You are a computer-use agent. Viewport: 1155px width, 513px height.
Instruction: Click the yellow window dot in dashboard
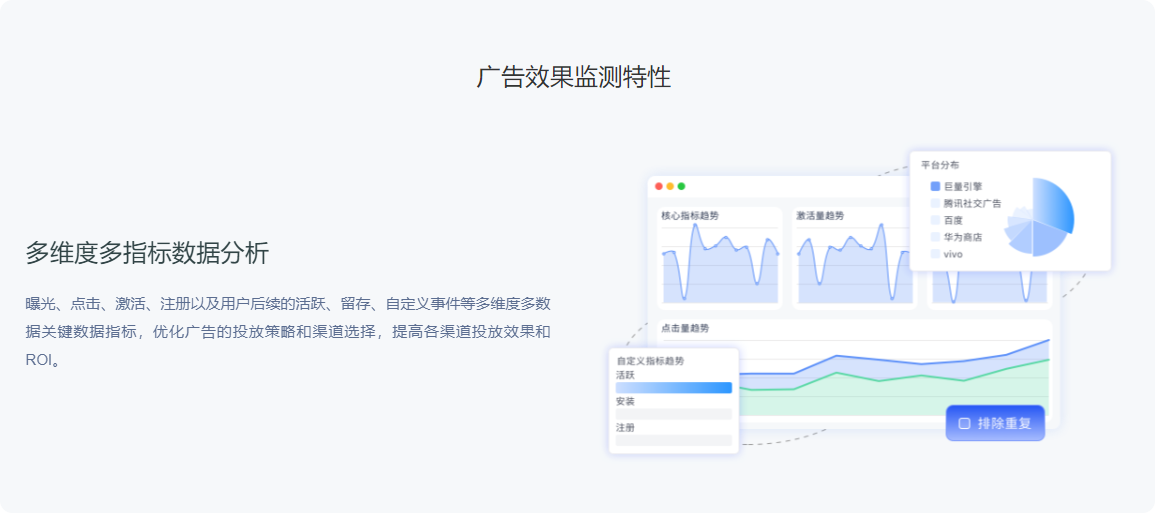(670, 186)
